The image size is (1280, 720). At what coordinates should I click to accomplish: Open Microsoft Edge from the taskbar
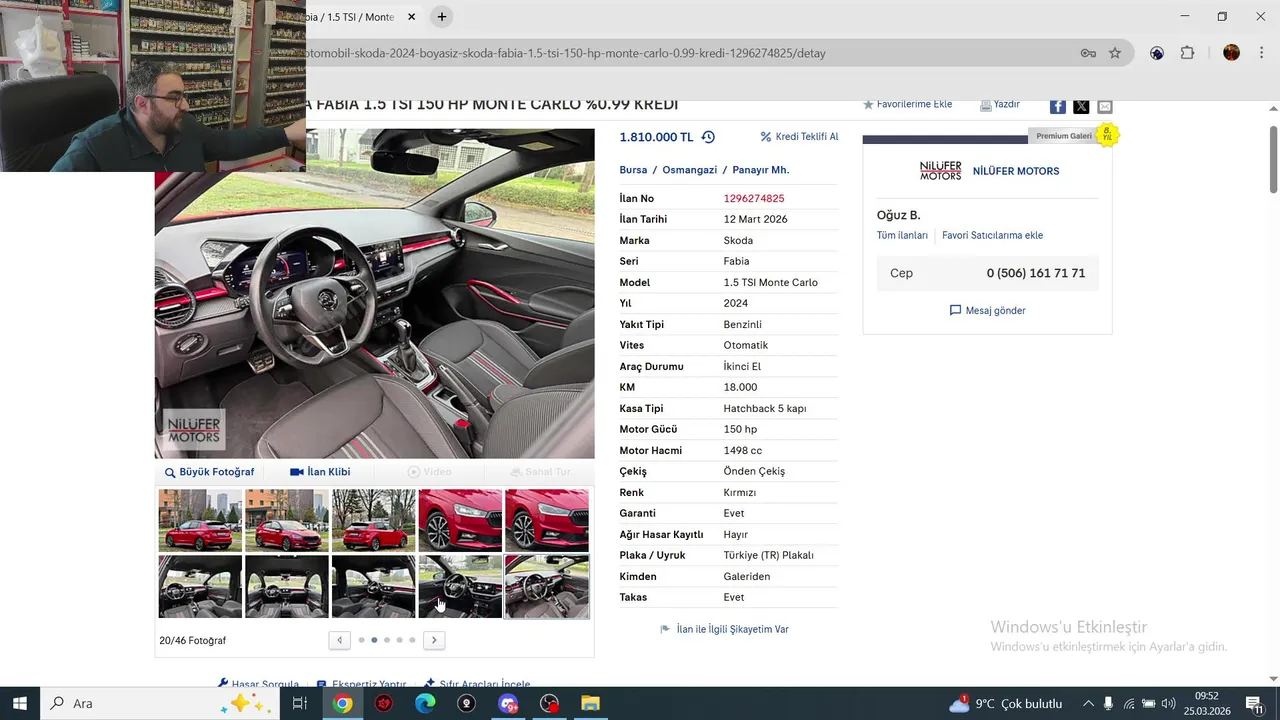(425, 703)
